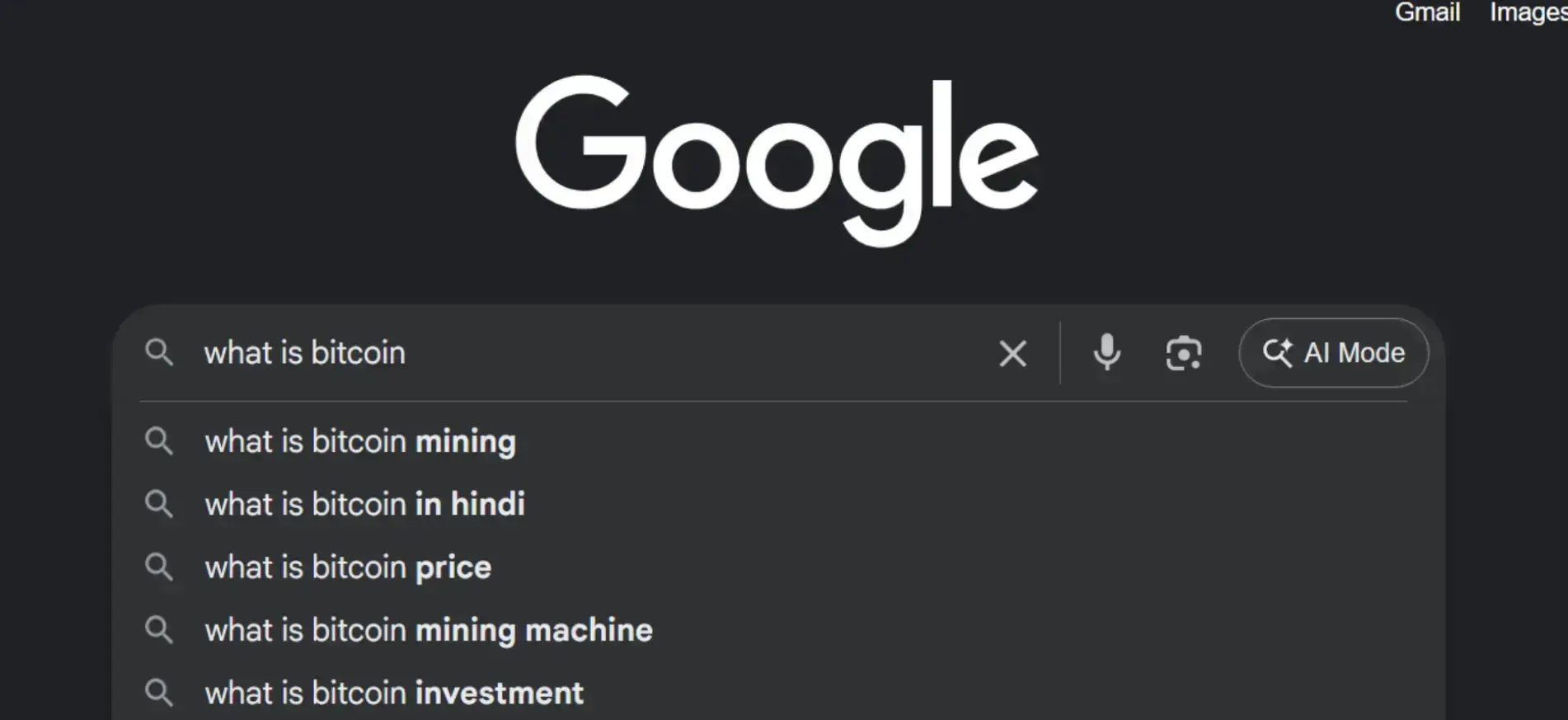The width and height of the screenshot is (1568, 720).
Task: Activate the voice search microphone
Action: (1106, 353)
